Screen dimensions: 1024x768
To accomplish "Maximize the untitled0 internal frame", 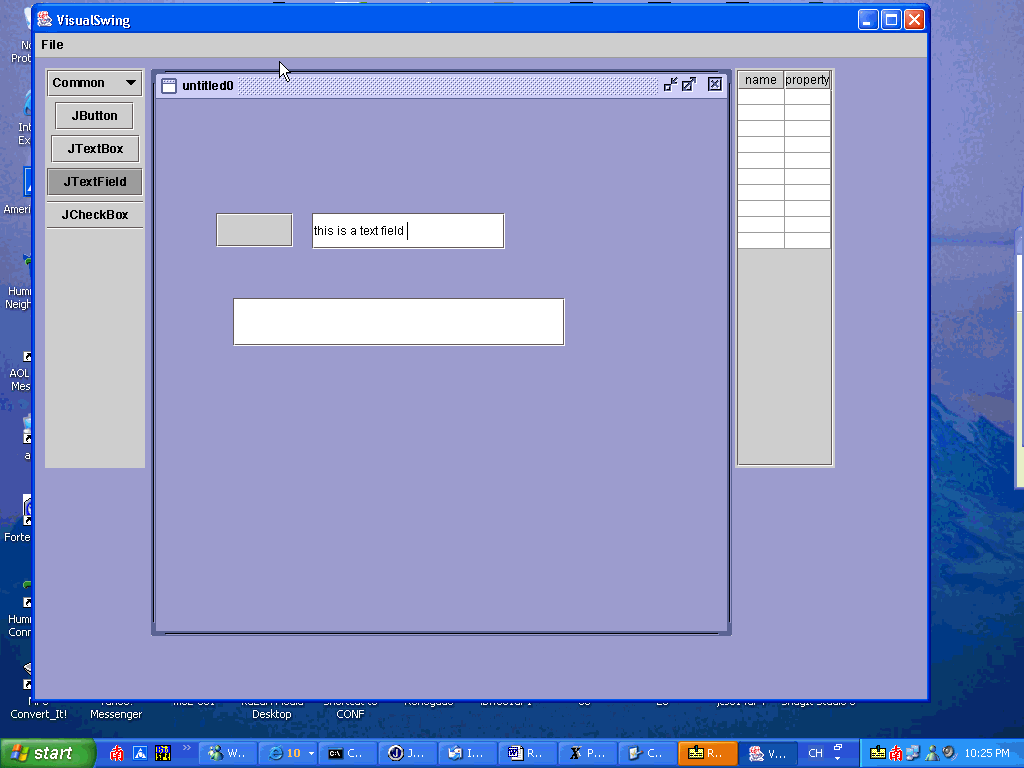I will click(x=689, y=85).
